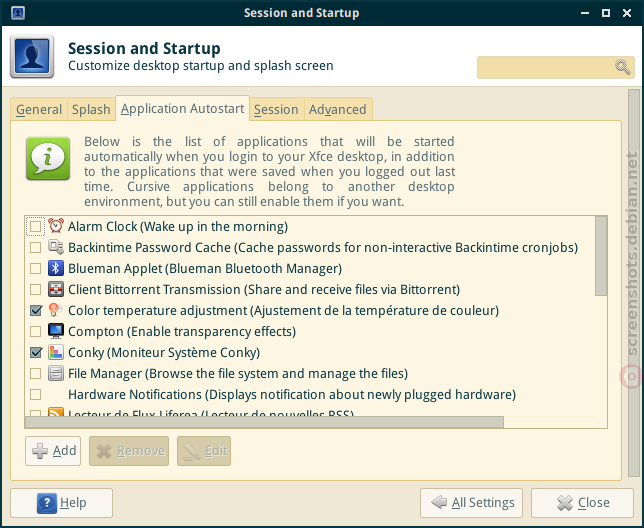Uncheck the Conky autostart entry

click(x=36, y=352)
